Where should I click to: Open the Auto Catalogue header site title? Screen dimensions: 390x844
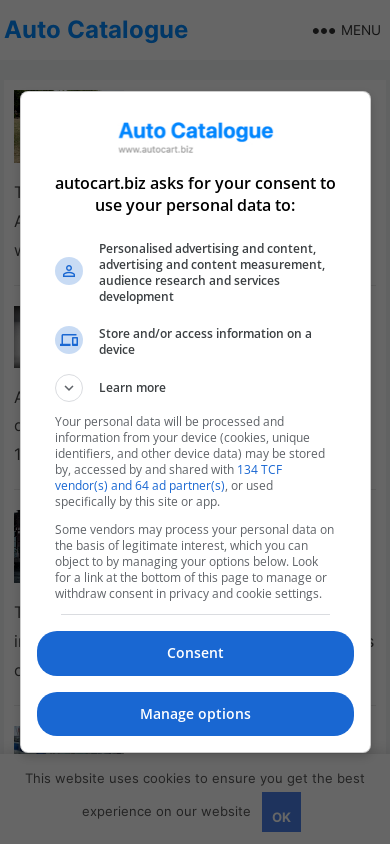[96, 30]
